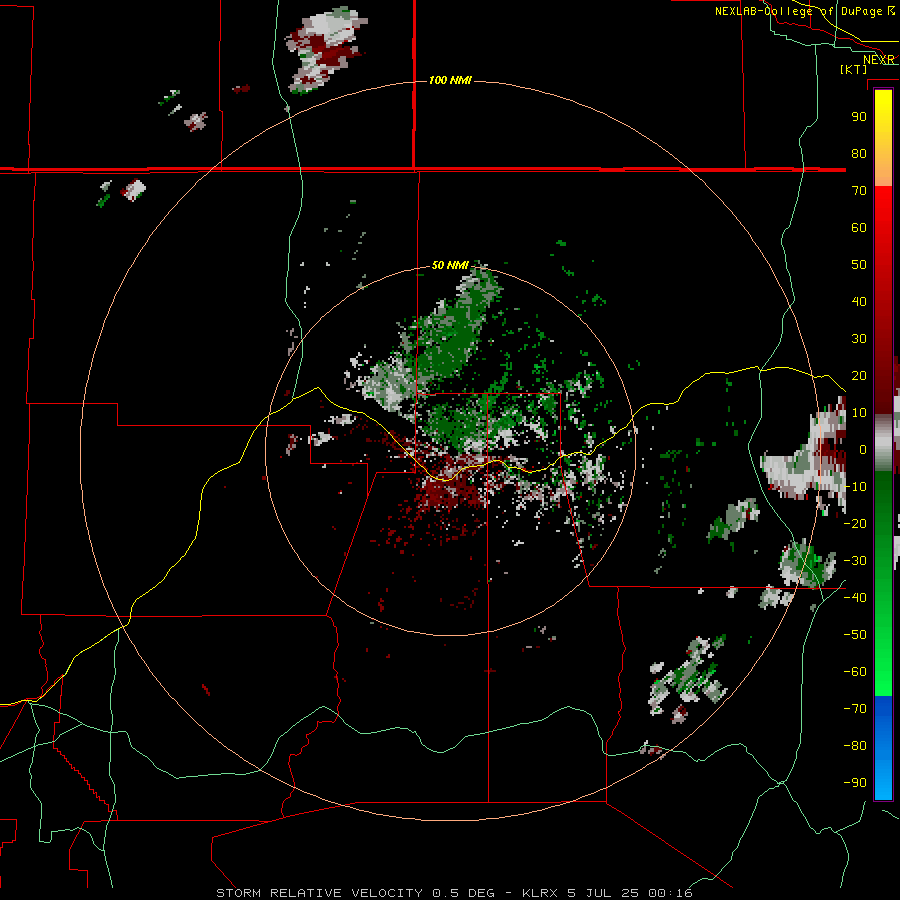Click the -80 value on velocity scale
The image size is (900, 900).
click(855, 746)
